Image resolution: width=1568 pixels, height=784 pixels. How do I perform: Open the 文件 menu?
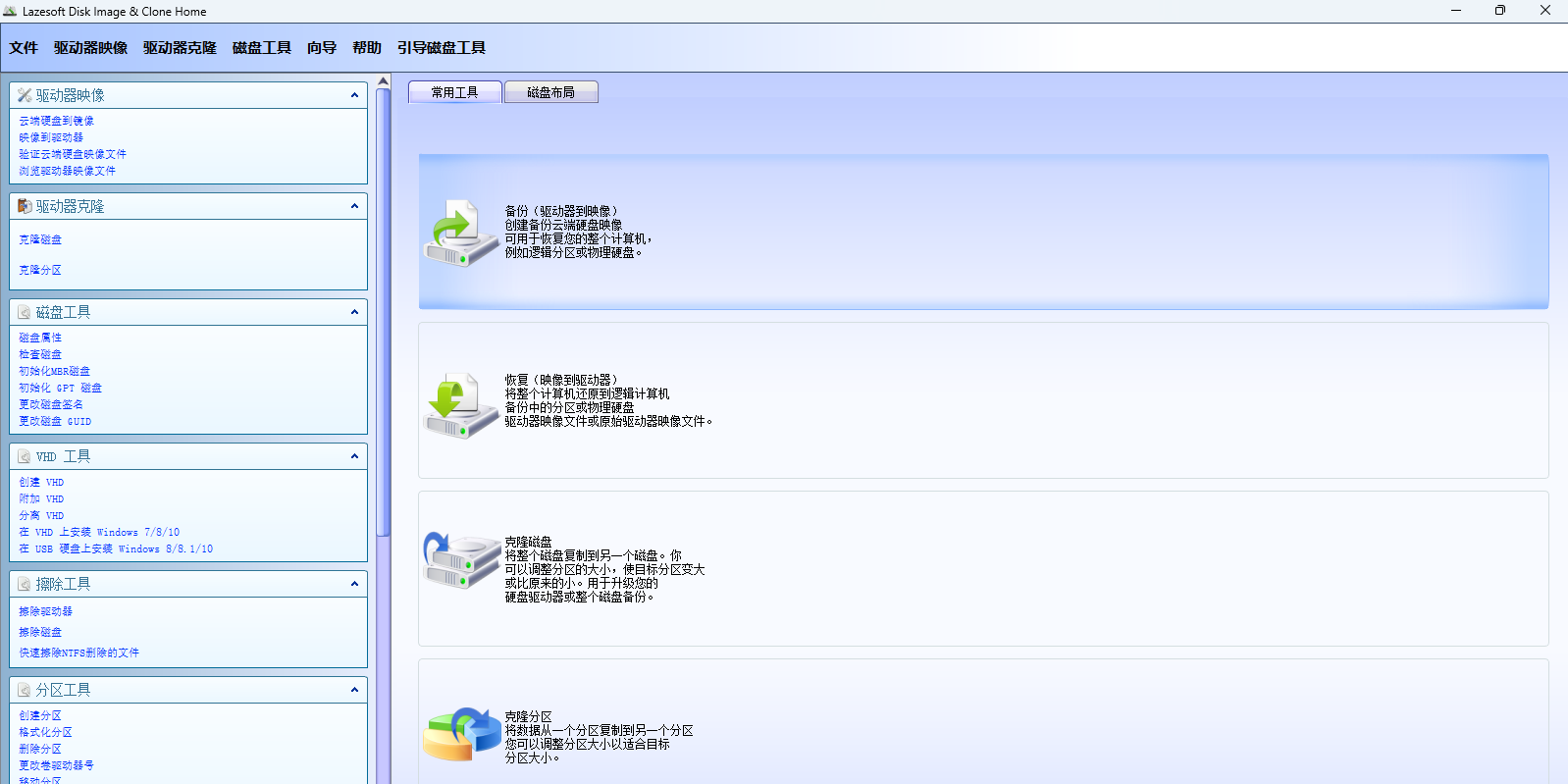(x=24, y=47)
